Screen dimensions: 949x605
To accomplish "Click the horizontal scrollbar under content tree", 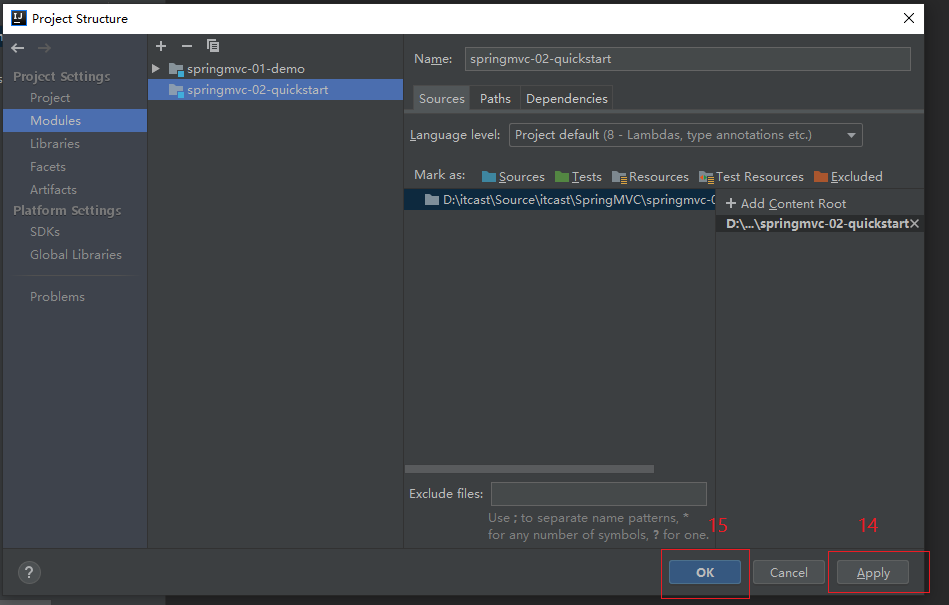I will [529, 469].
